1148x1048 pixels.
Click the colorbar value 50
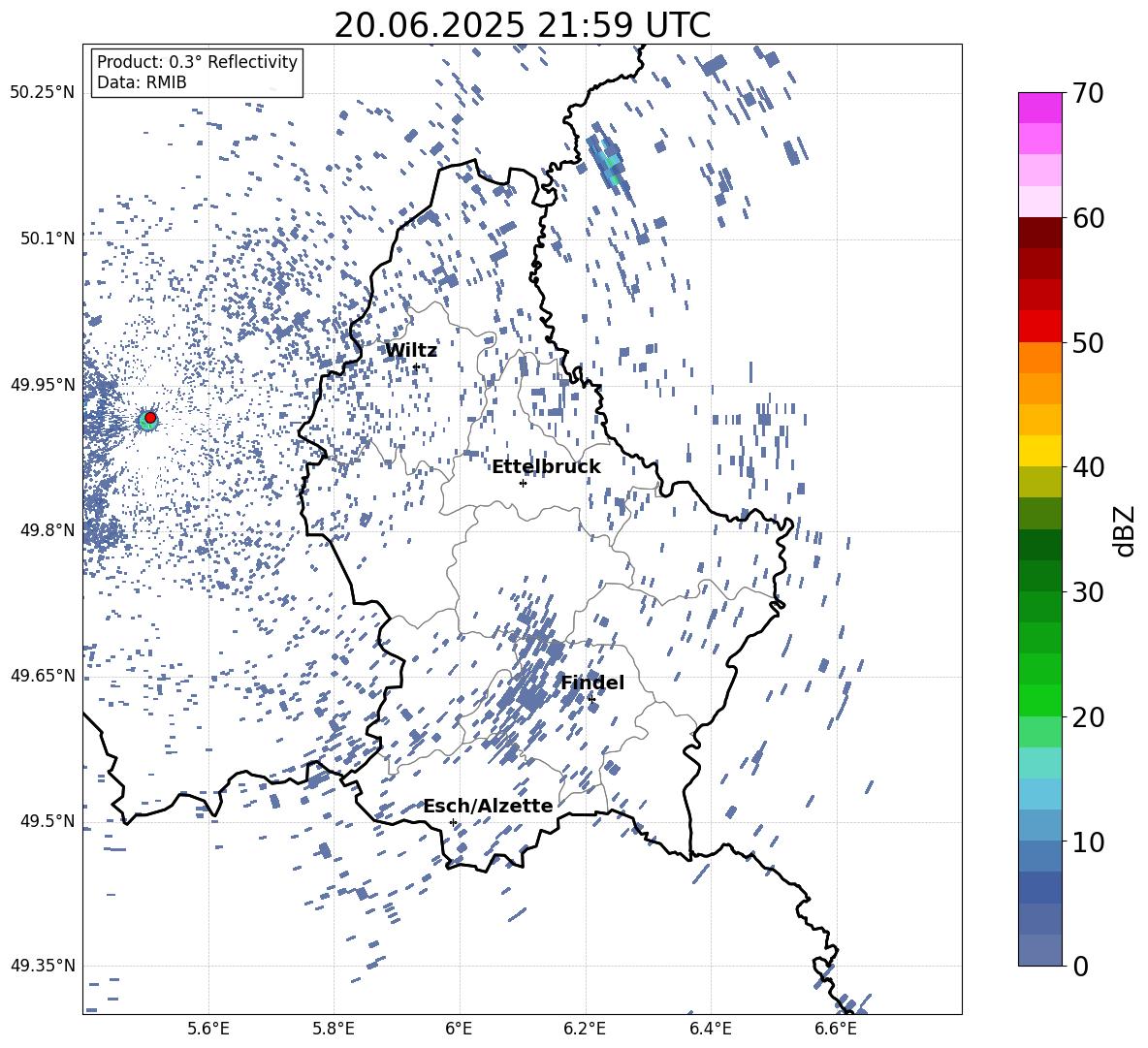1088,342
